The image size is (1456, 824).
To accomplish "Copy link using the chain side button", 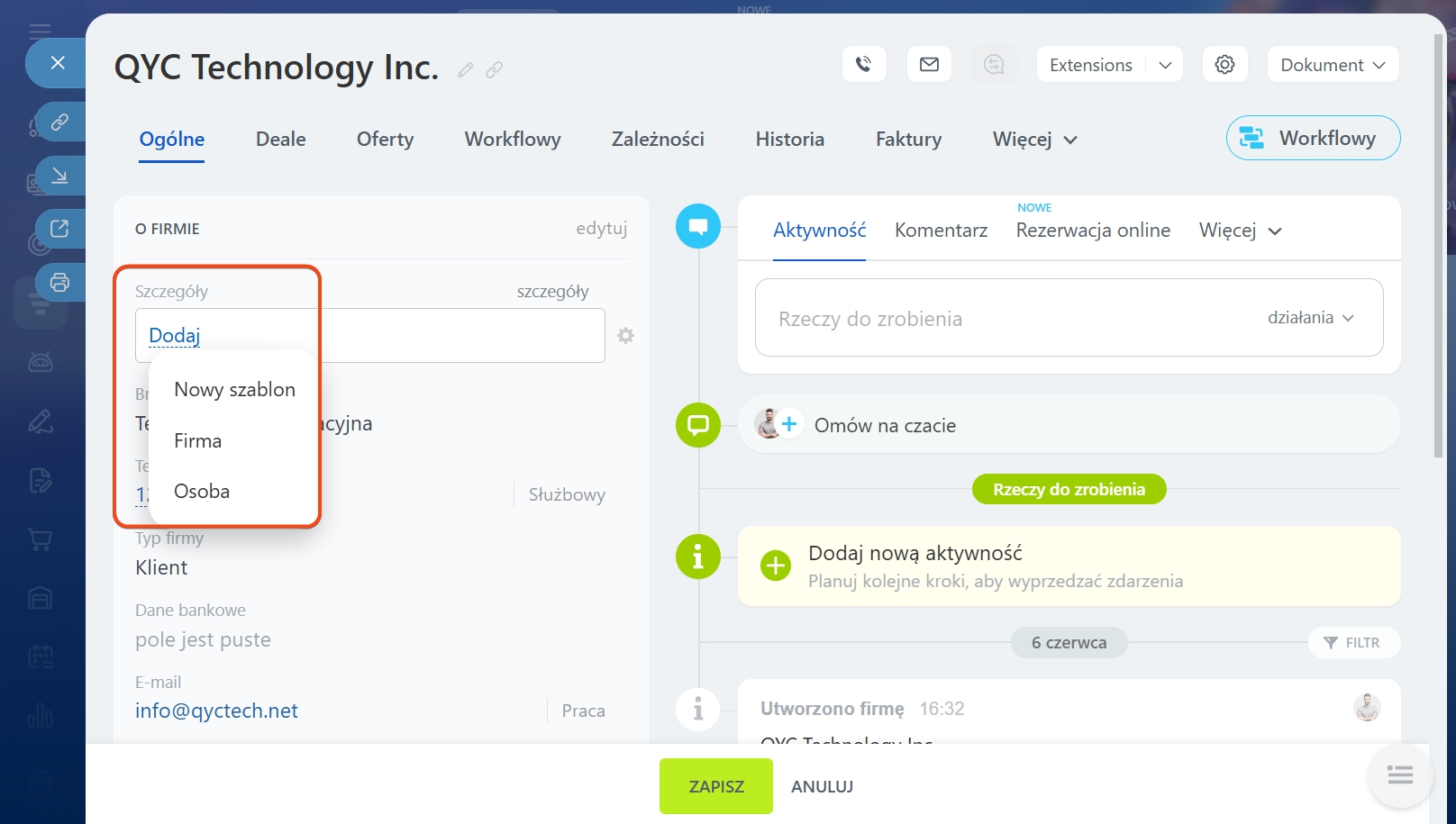I will pyautogui.click(x=60, y=122).
